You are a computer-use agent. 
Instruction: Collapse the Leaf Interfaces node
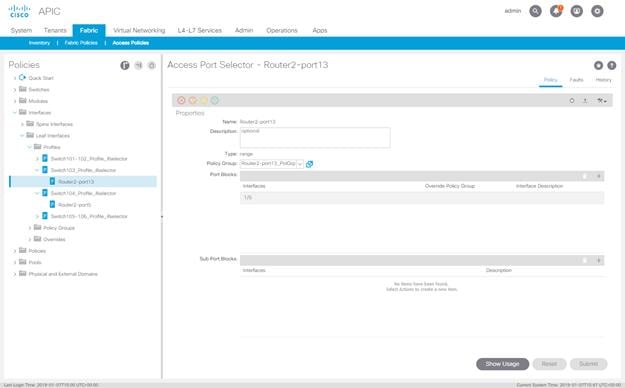22,136
